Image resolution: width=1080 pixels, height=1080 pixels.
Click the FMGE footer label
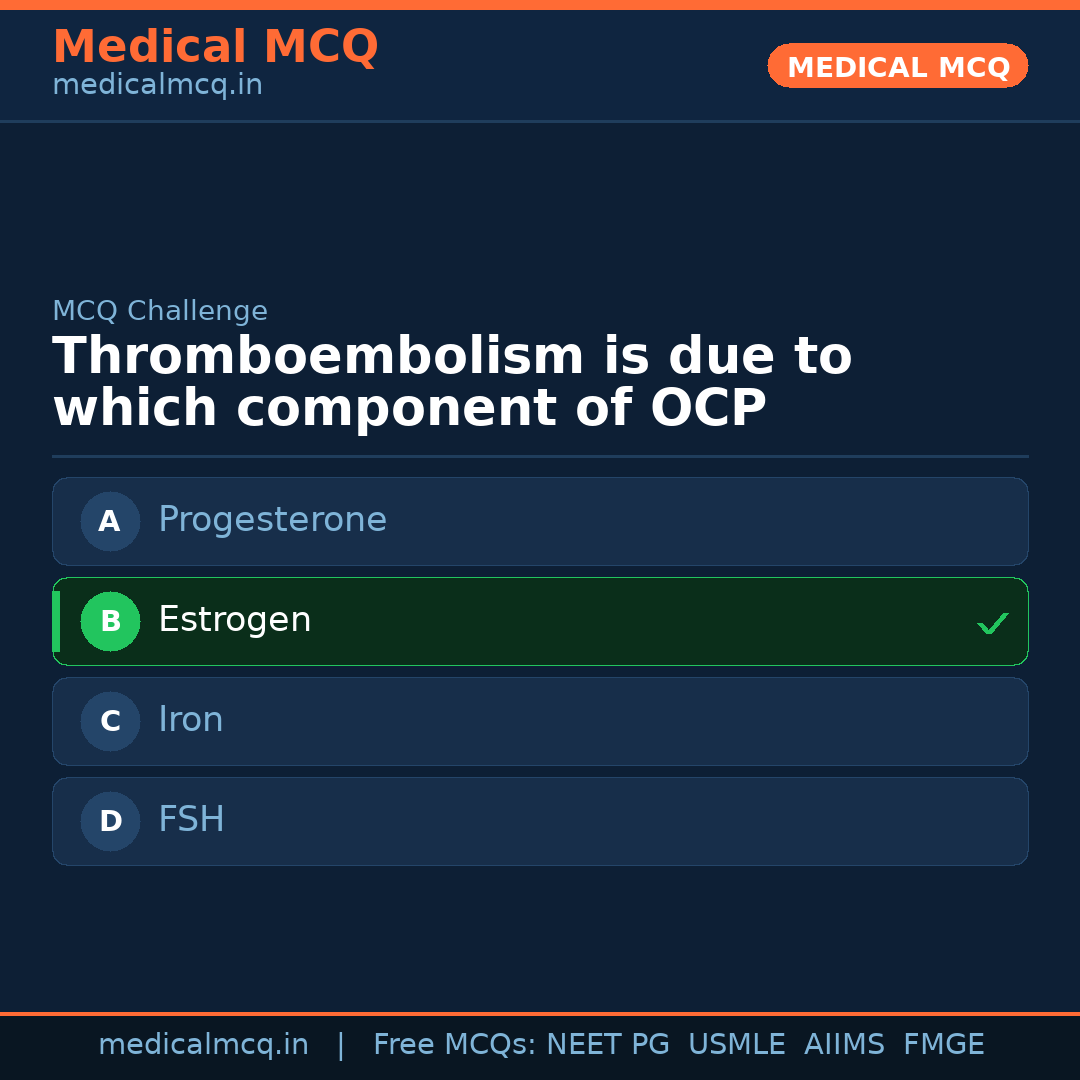coord(943,1045)
